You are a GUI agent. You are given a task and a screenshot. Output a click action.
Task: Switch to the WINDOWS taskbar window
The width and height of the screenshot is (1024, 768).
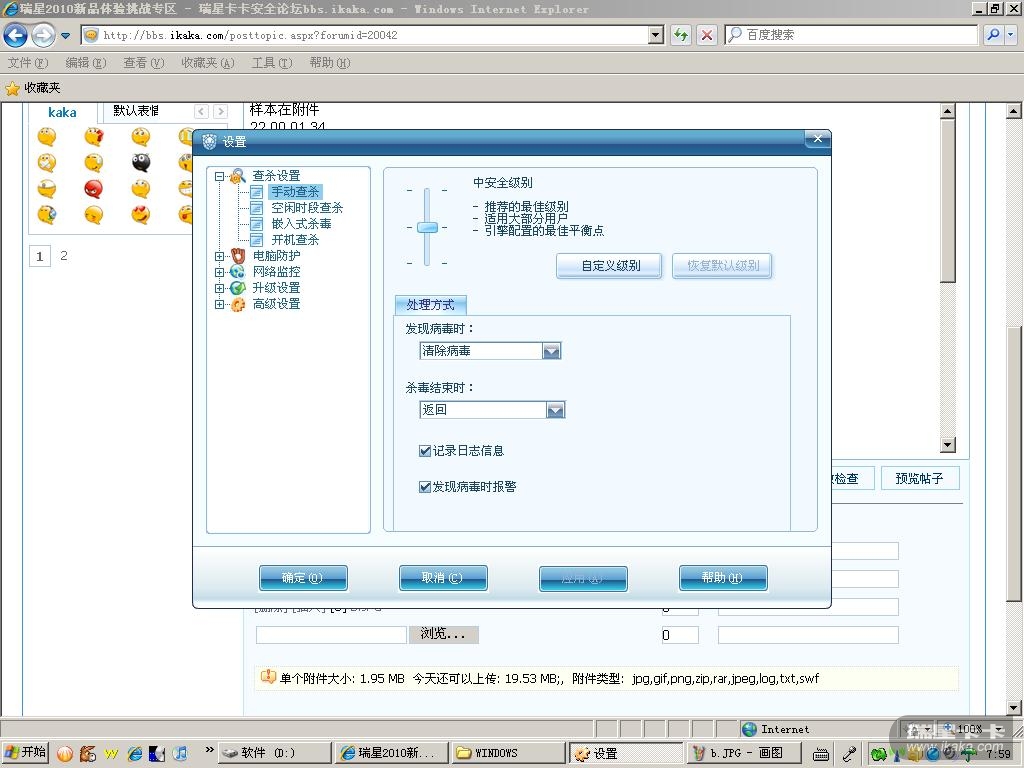click(507, 753)
